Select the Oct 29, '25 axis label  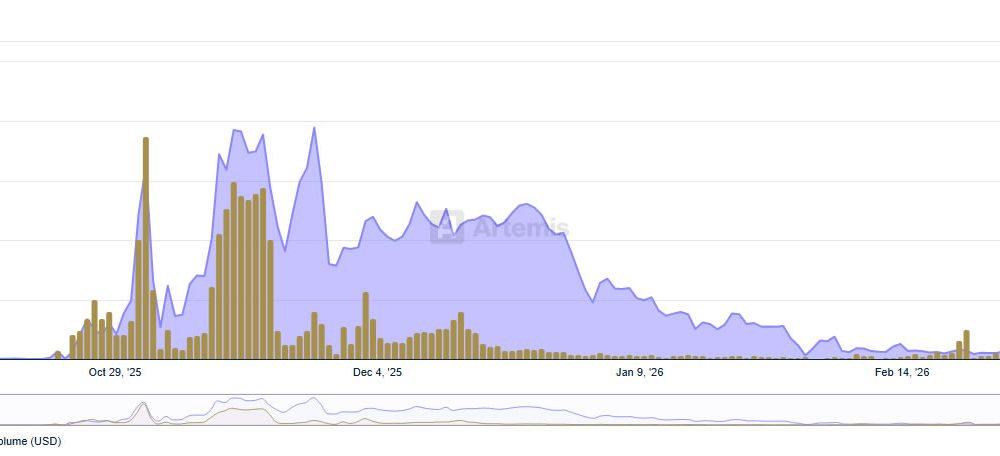(x=115, y=373)
